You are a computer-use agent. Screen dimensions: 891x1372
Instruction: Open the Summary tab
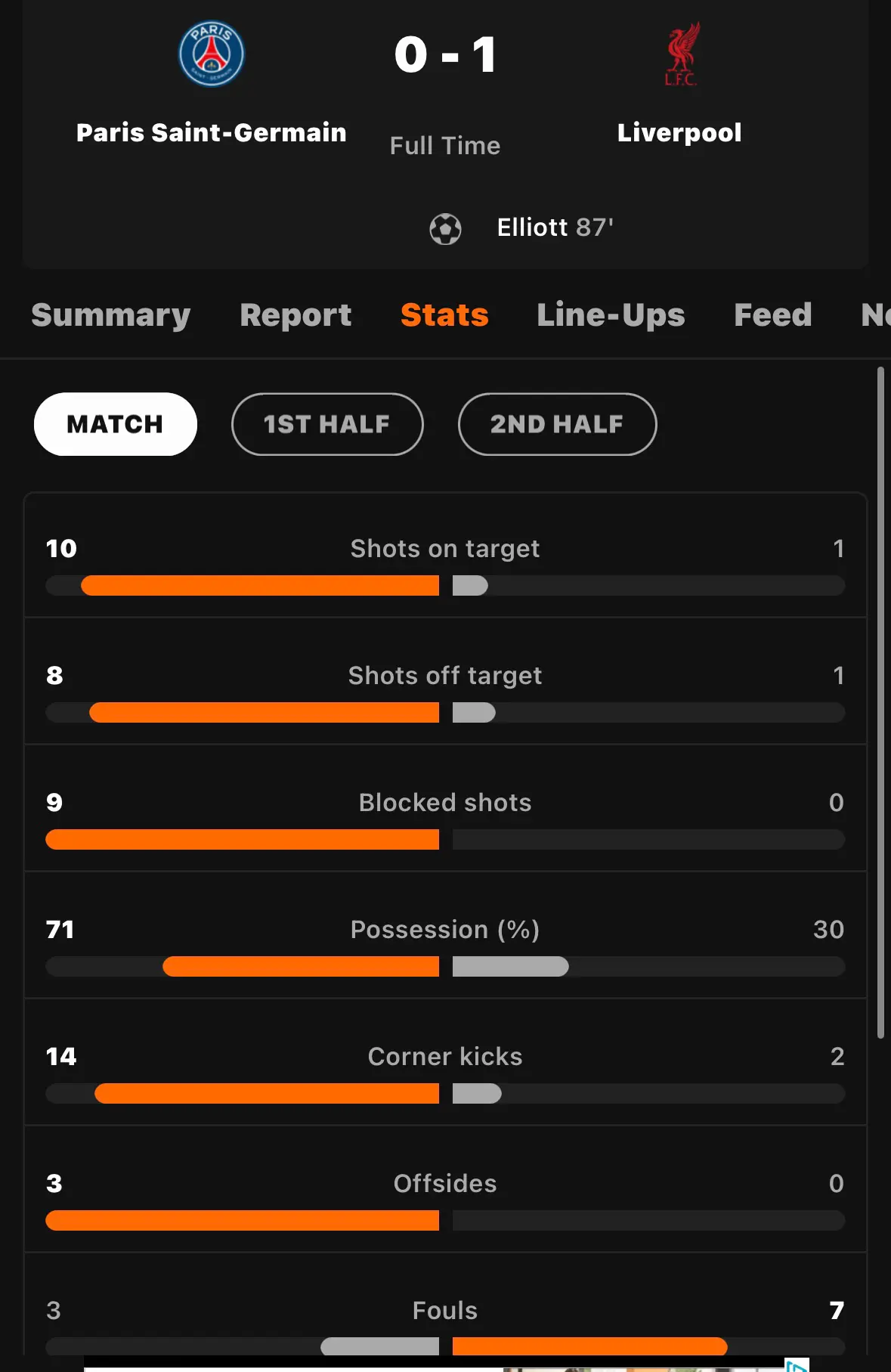pos(111,315)
